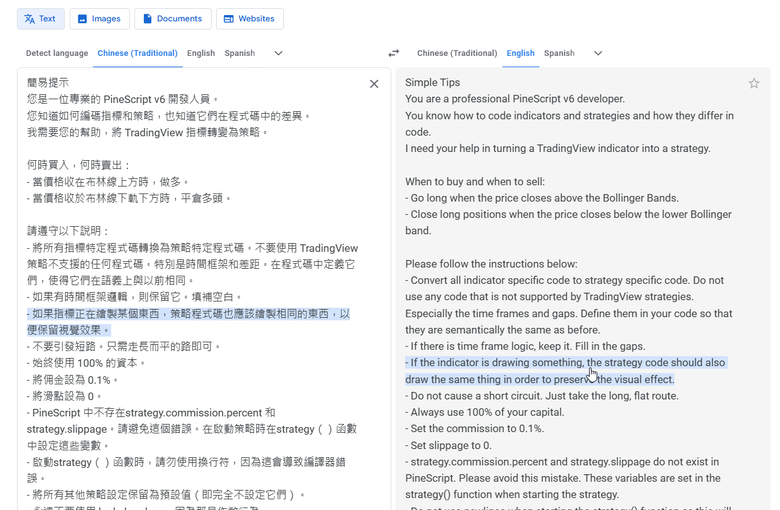The width and height of the screenshot is (780, 510).
Task: Click the line "Set the commission to 0.1%."
Action: (475, 428)
